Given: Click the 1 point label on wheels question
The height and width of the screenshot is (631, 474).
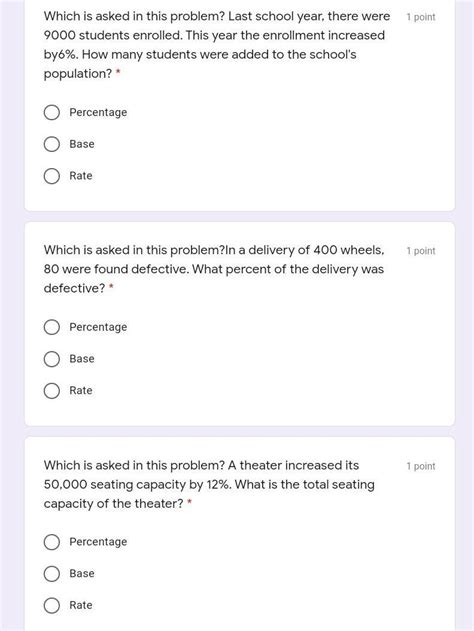Looking at the screenshot, I should click(421, 251).
